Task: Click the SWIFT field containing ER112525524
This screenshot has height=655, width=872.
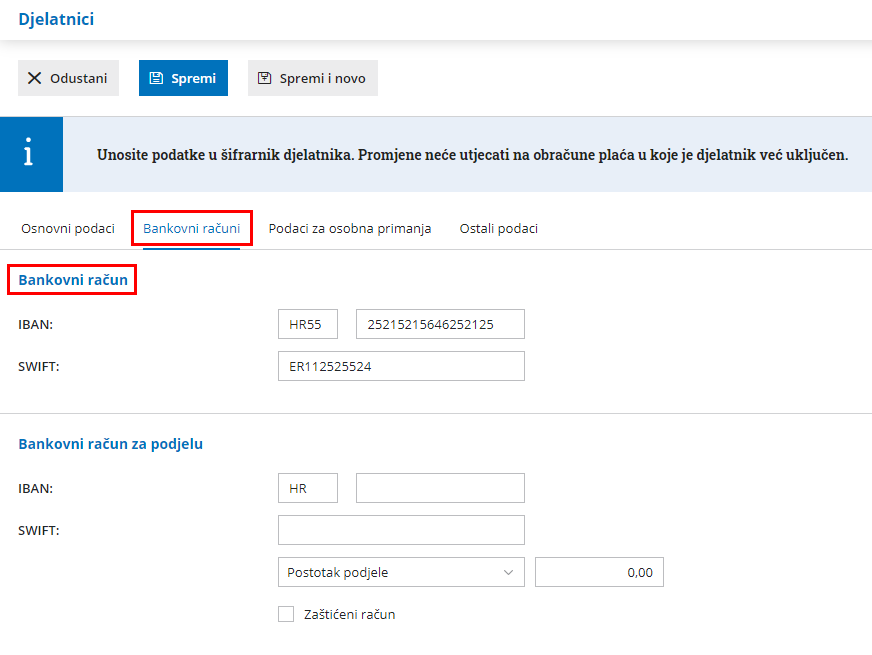Action: point(400,365)
